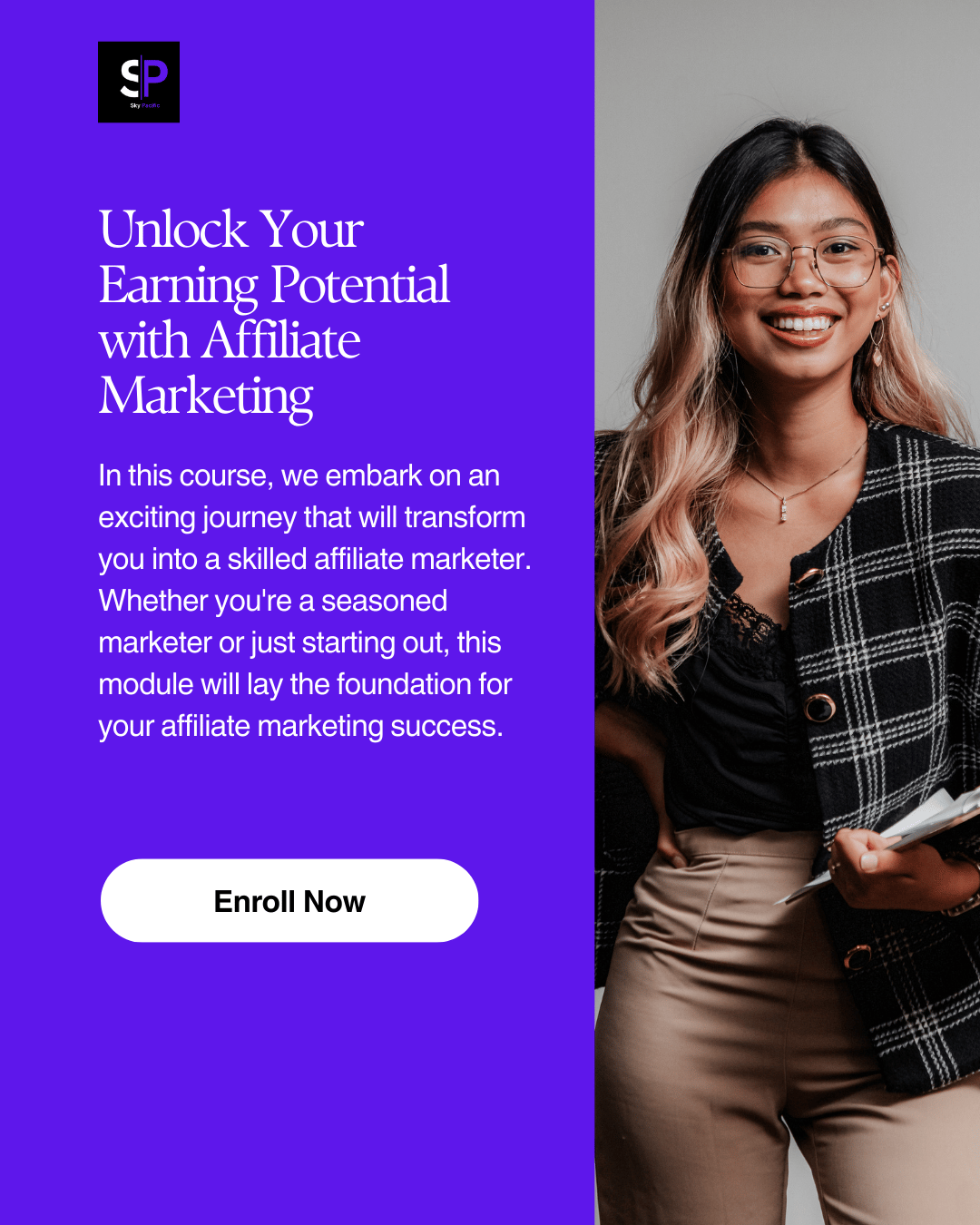This screenshot has height=1225, width=980.
Task: Click the word 'Marketing' in the headline
Action: pyautogui.click(x=206, y=397)
